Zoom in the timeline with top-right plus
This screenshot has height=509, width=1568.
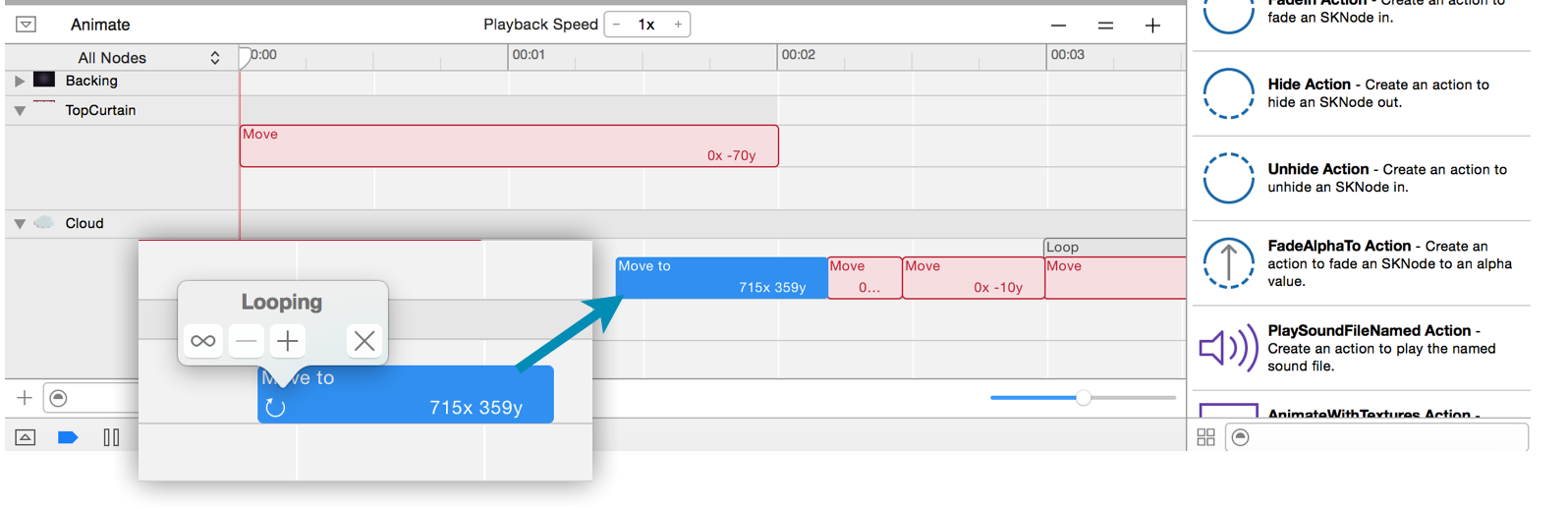(x=1152, y=26)
